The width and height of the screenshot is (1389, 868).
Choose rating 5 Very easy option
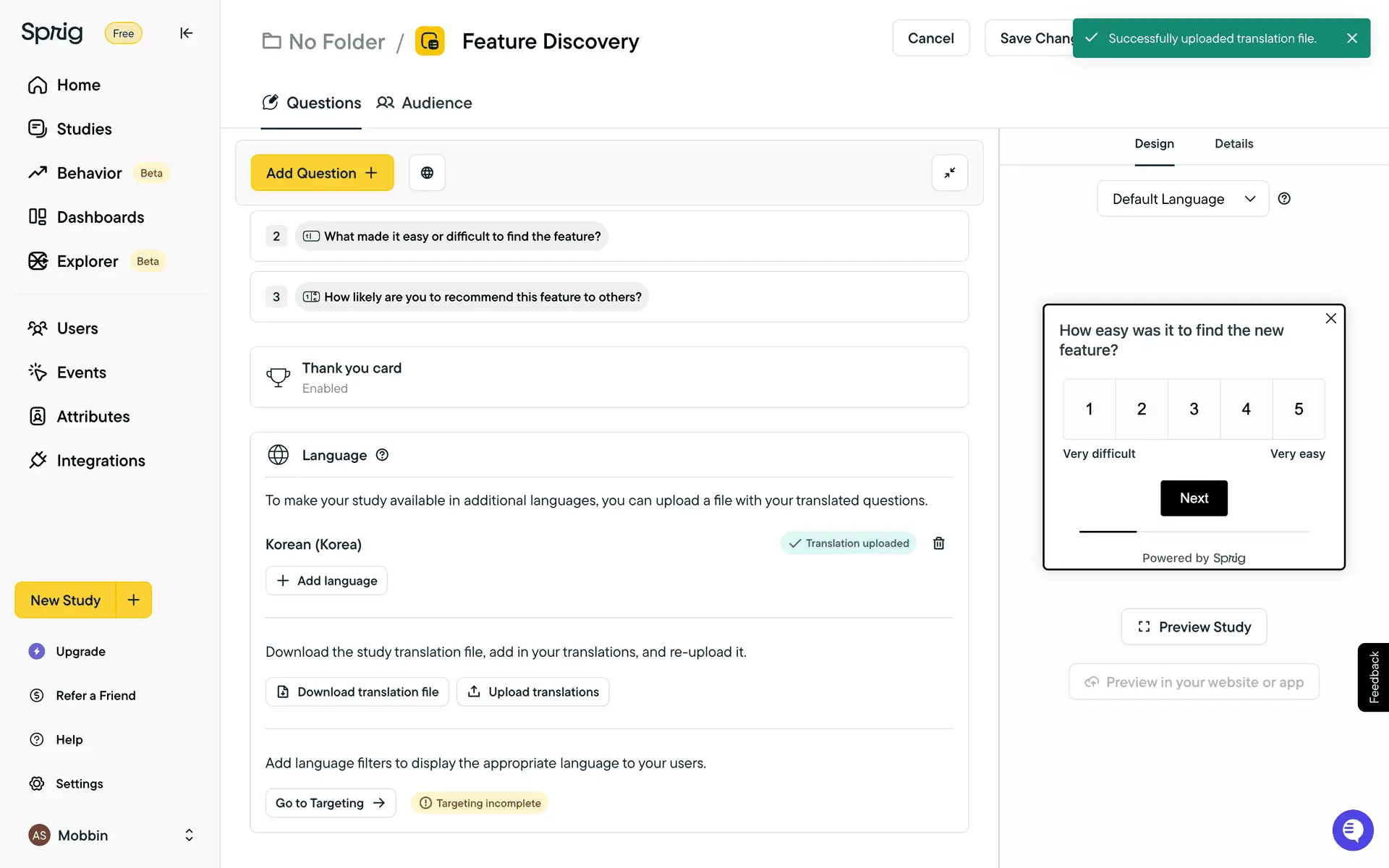pyautogui.click(x=1299, y=409)
